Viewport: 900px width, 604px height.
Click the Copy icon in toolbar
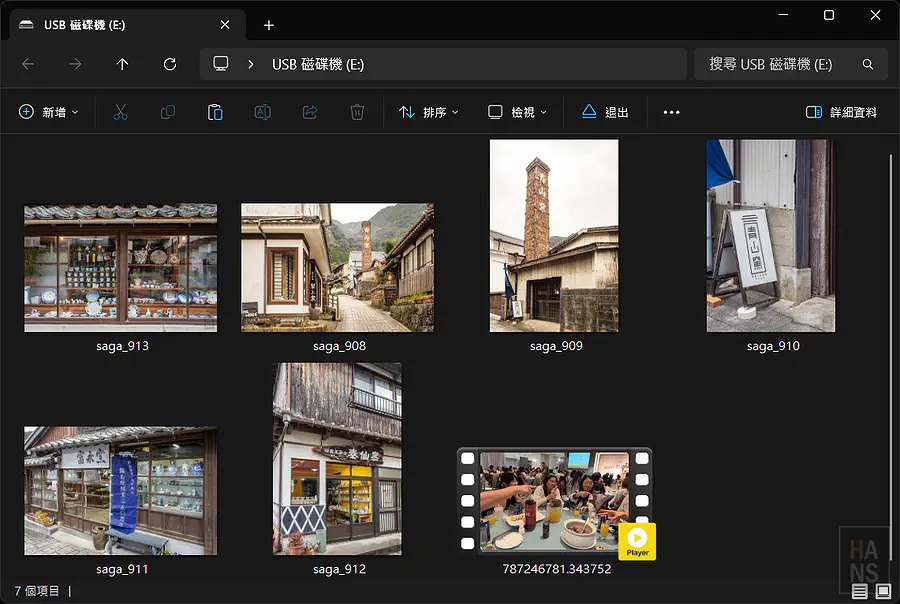168,113
